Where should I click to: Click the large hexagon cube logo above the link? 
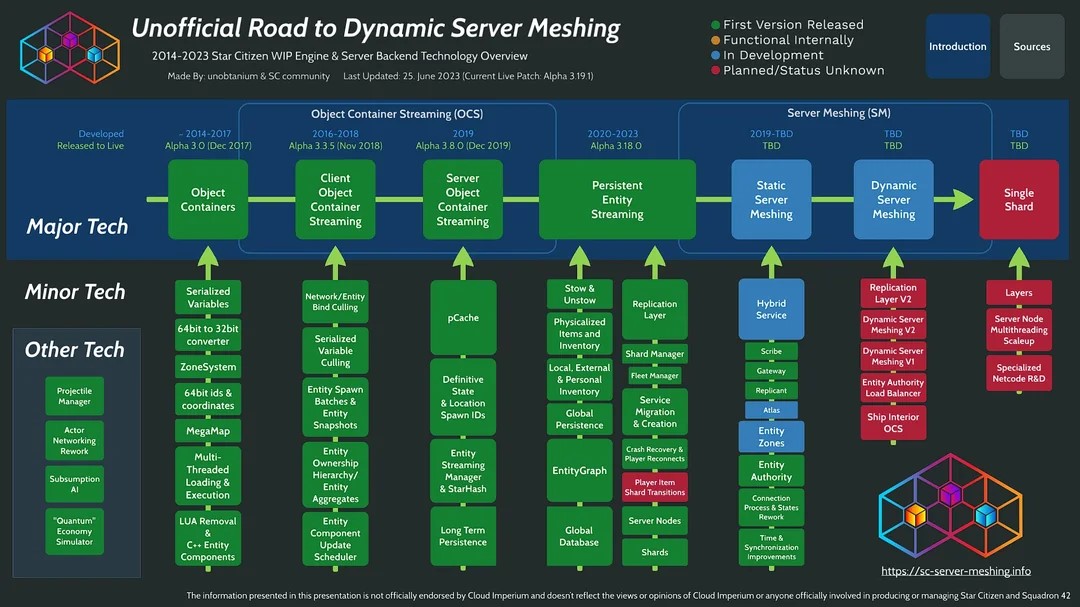(x=951, y=506)
